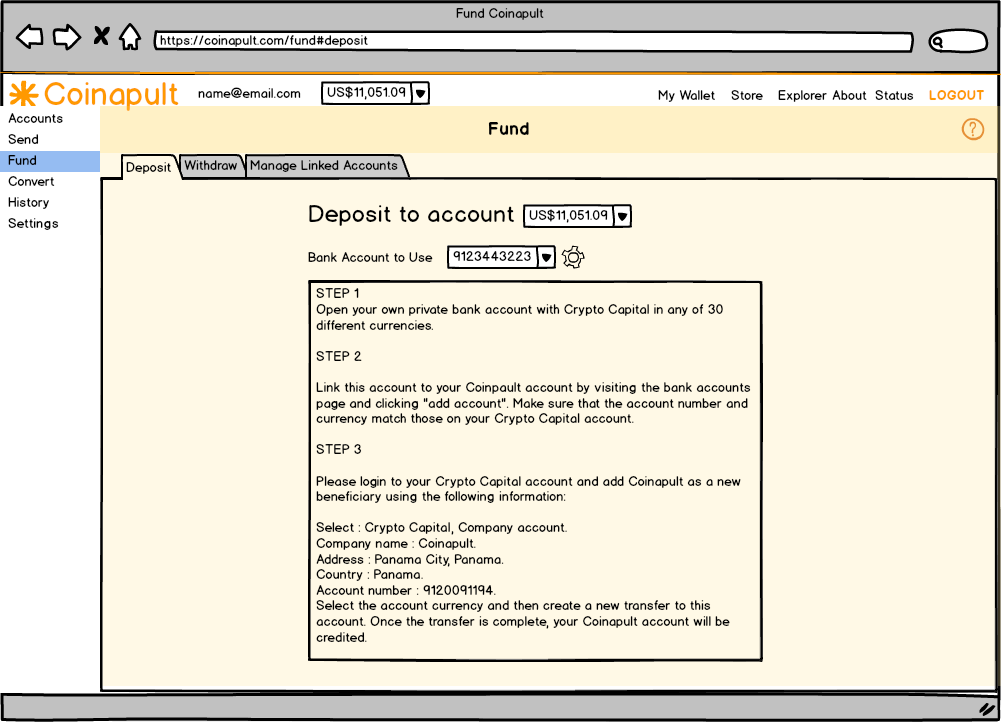Select Convert in the sidebar
Viewport: 1001px width, 722px height.
pos(31,182)
